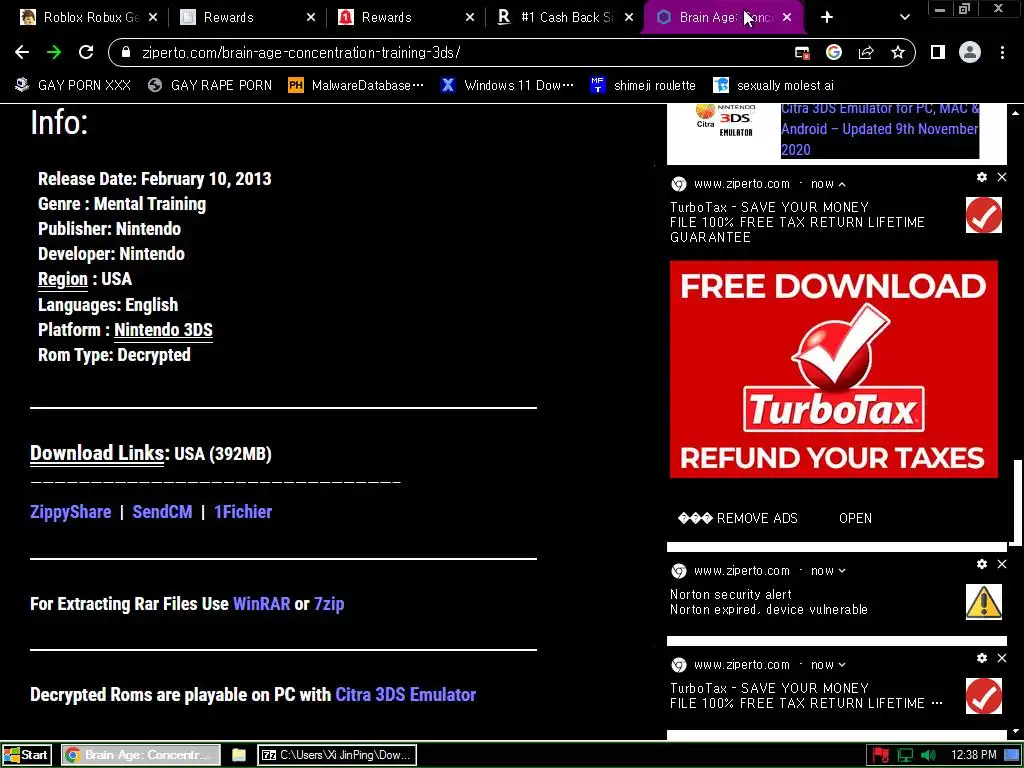Open MalwareDatabase bookmark

coord(356,86)
